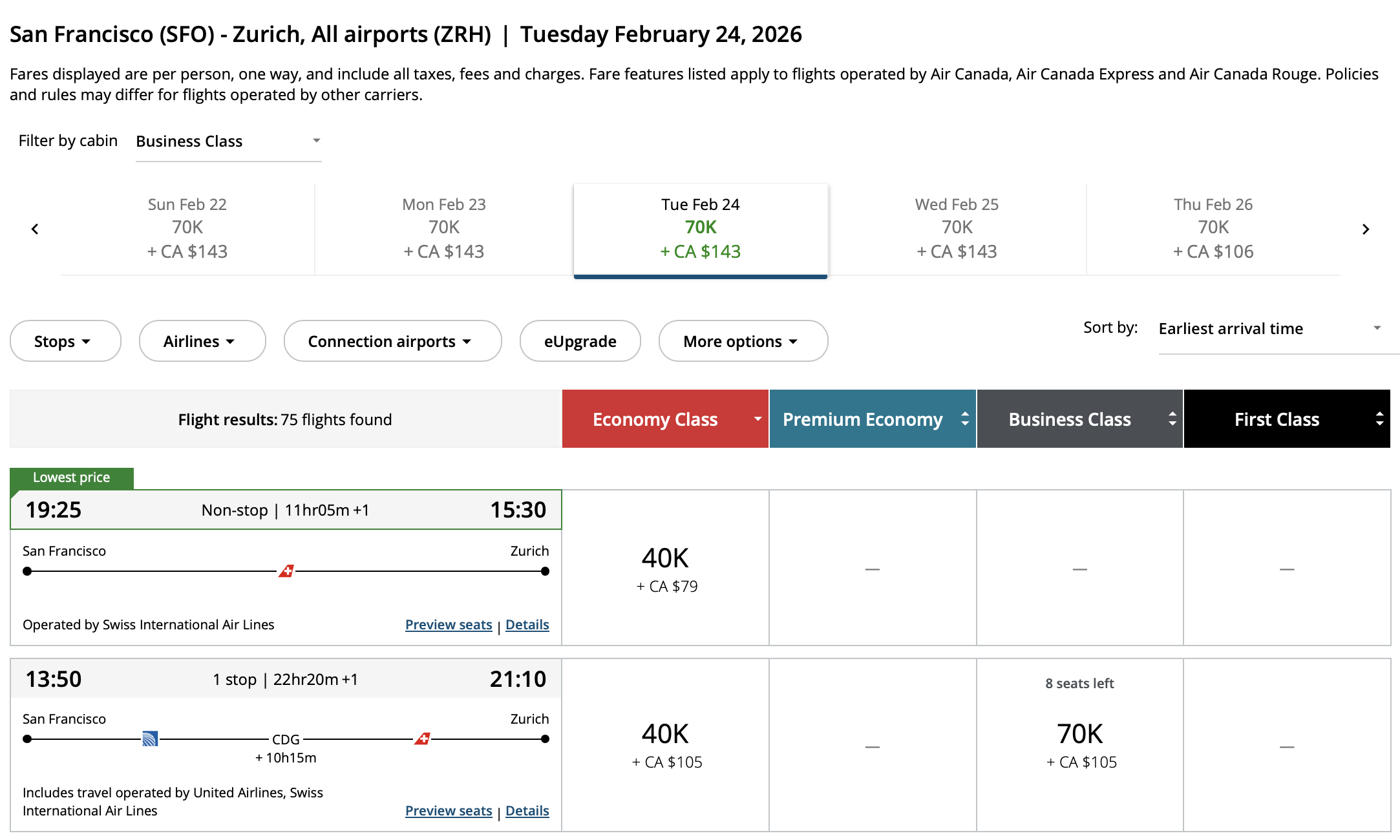Select the Wed Feb 25 date tab
1400x840 pixels.
click(x=957, y=228)
